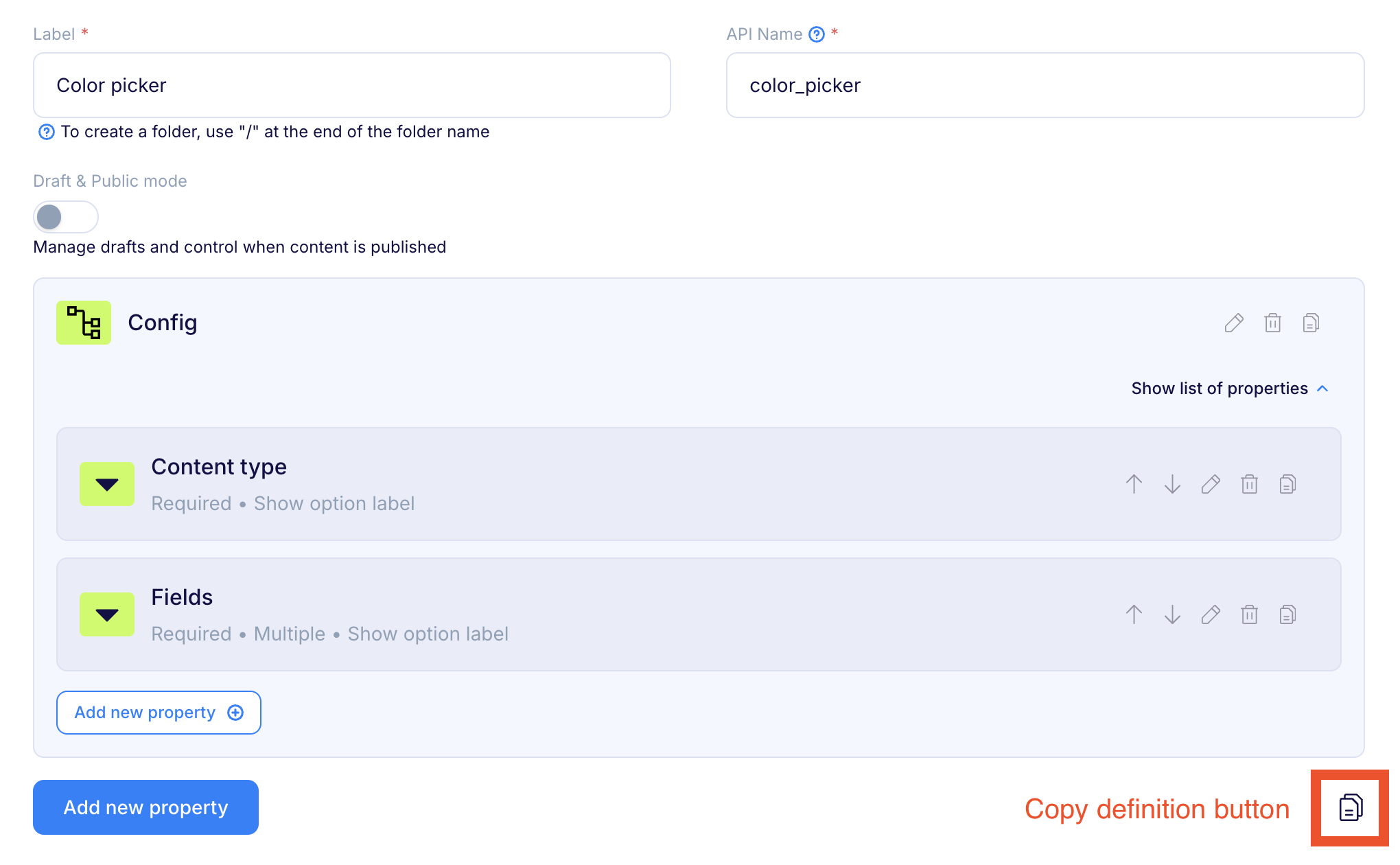Click the API Name help question icon

click(816, 34)
